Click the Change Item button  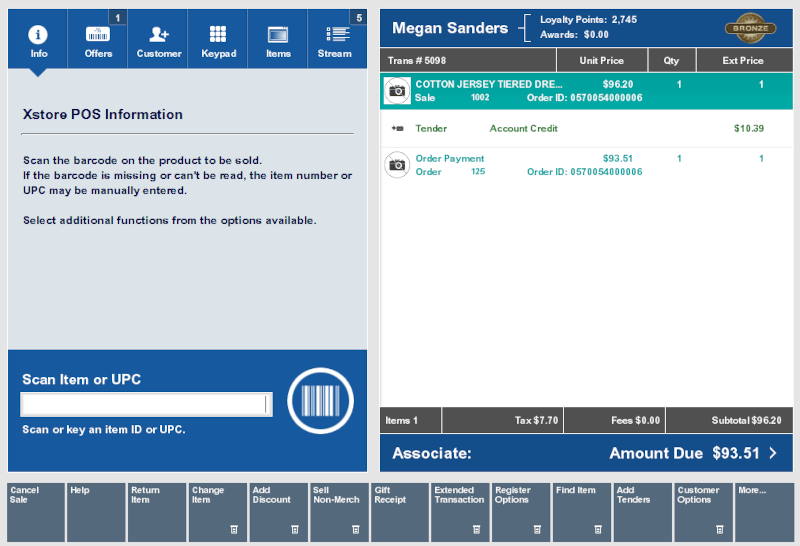pos(218,512)
